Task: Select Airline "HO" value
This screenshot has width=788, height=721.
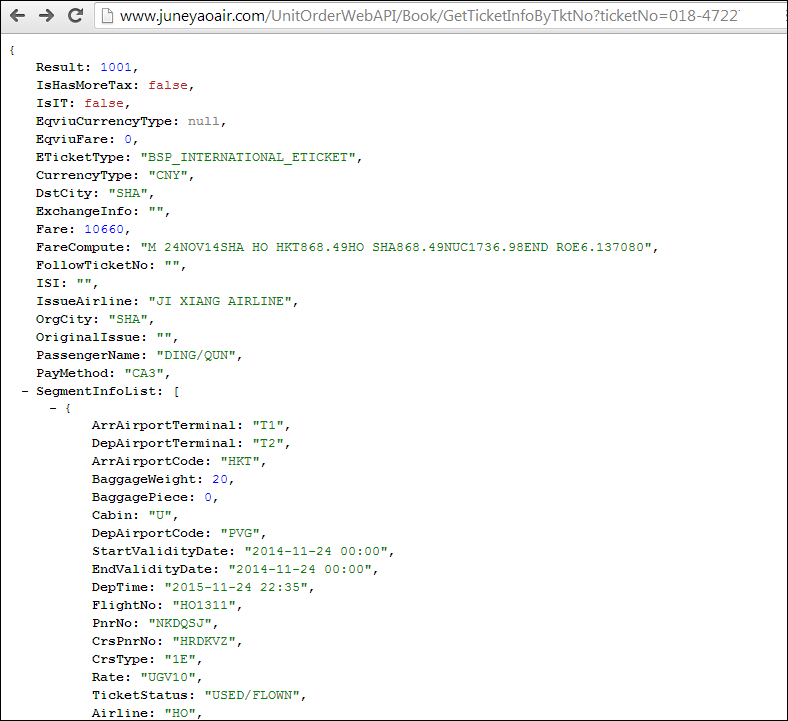Action: click(x=180, y=713)
